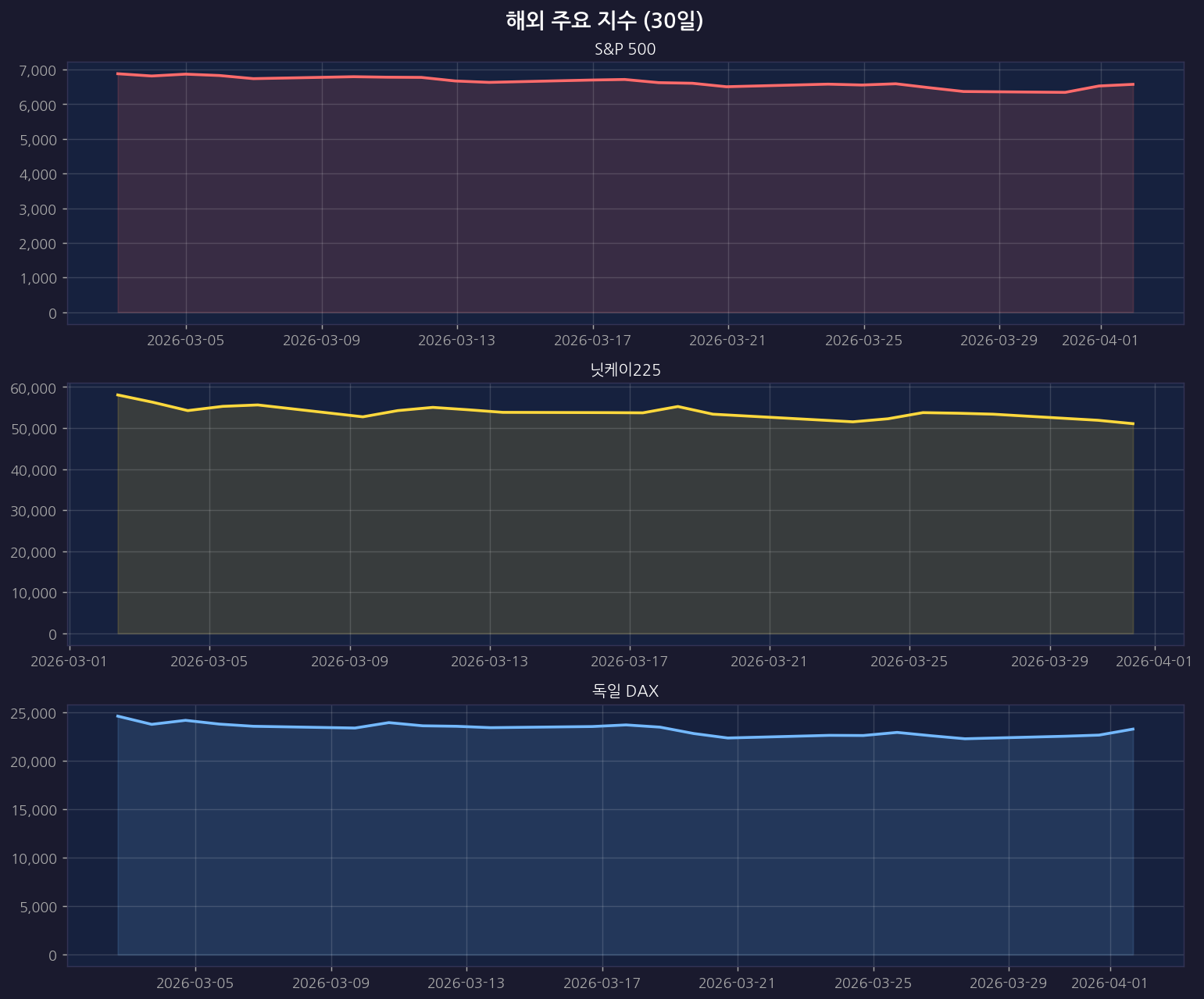Click the right endpoint of the red S&P 500 line
1204x999 pixels.
coord(1133,84)
